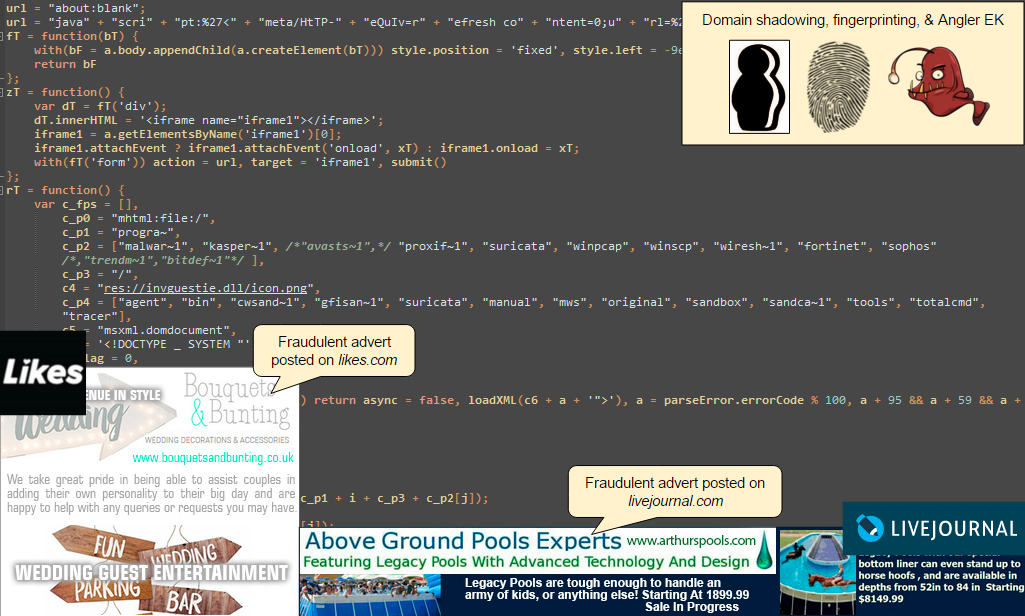
Task: Click the "kasper~1" string in c_p2
Action: 237,247
